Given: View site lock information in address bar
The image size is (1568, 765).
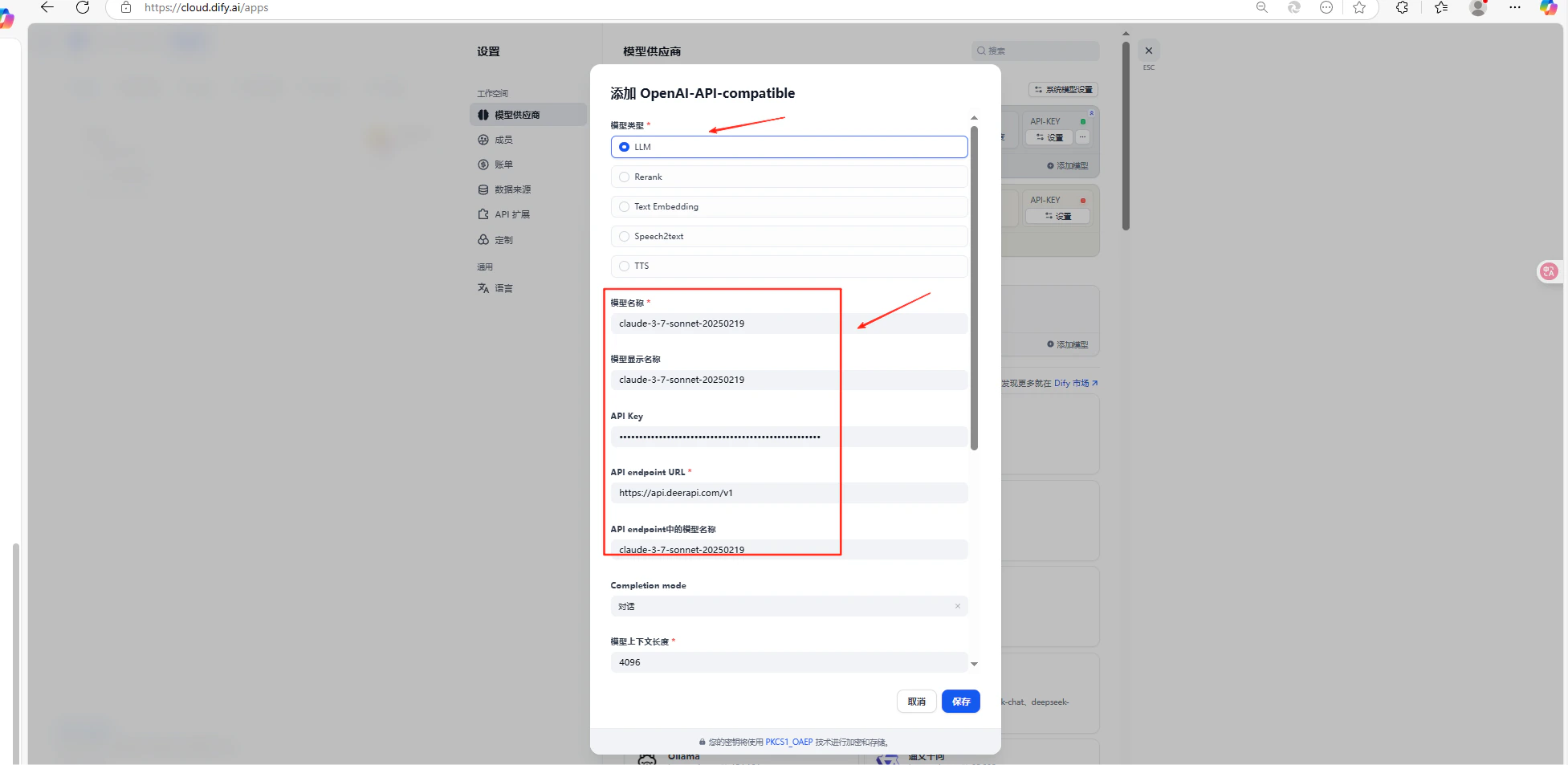Looking at the screenshot, I should 126,7.
